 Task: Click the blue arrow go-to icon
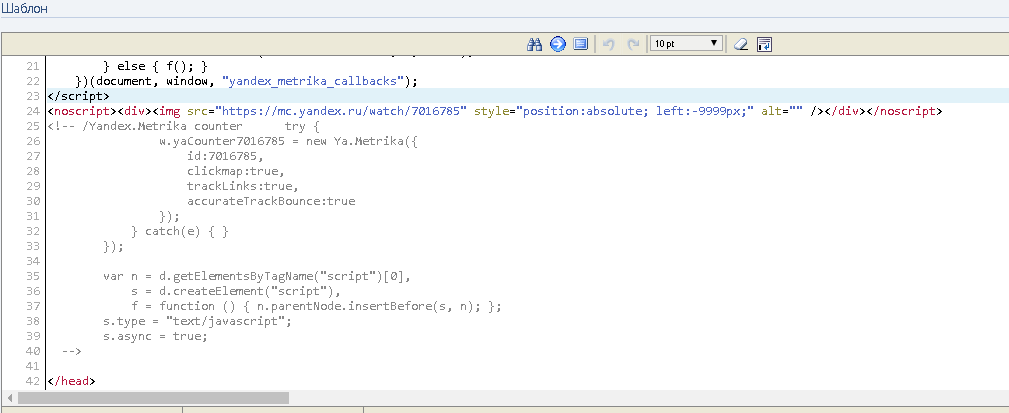558,44
